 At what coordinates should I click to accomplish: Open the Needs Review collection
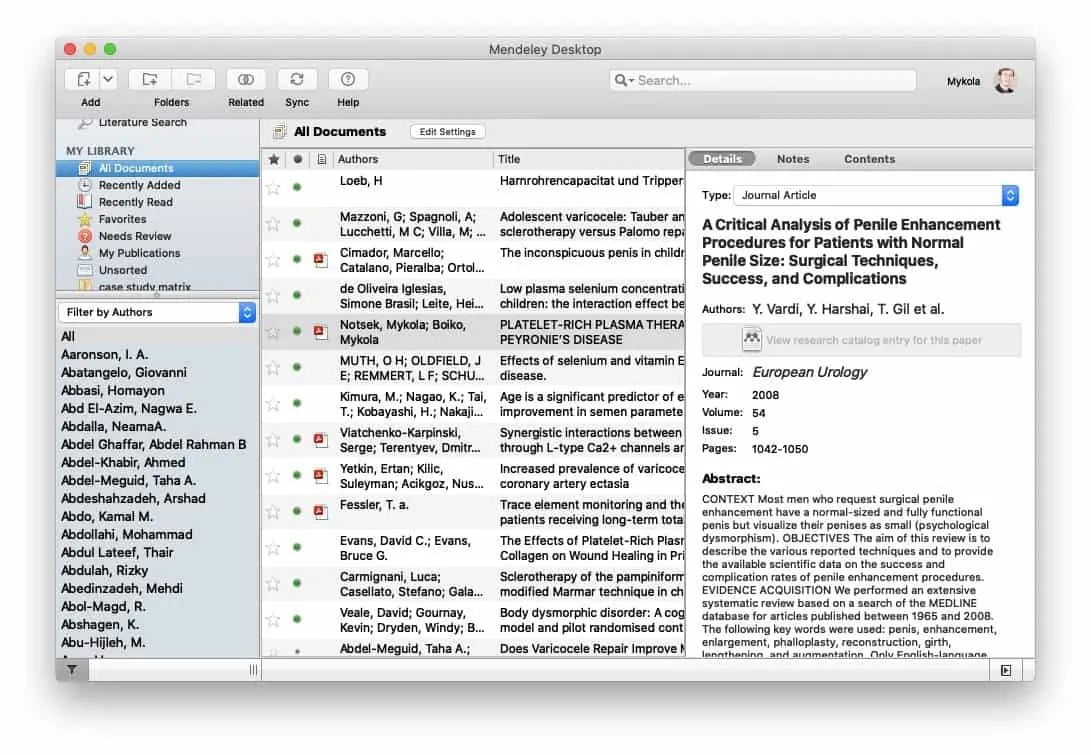(x=135, y=236)
